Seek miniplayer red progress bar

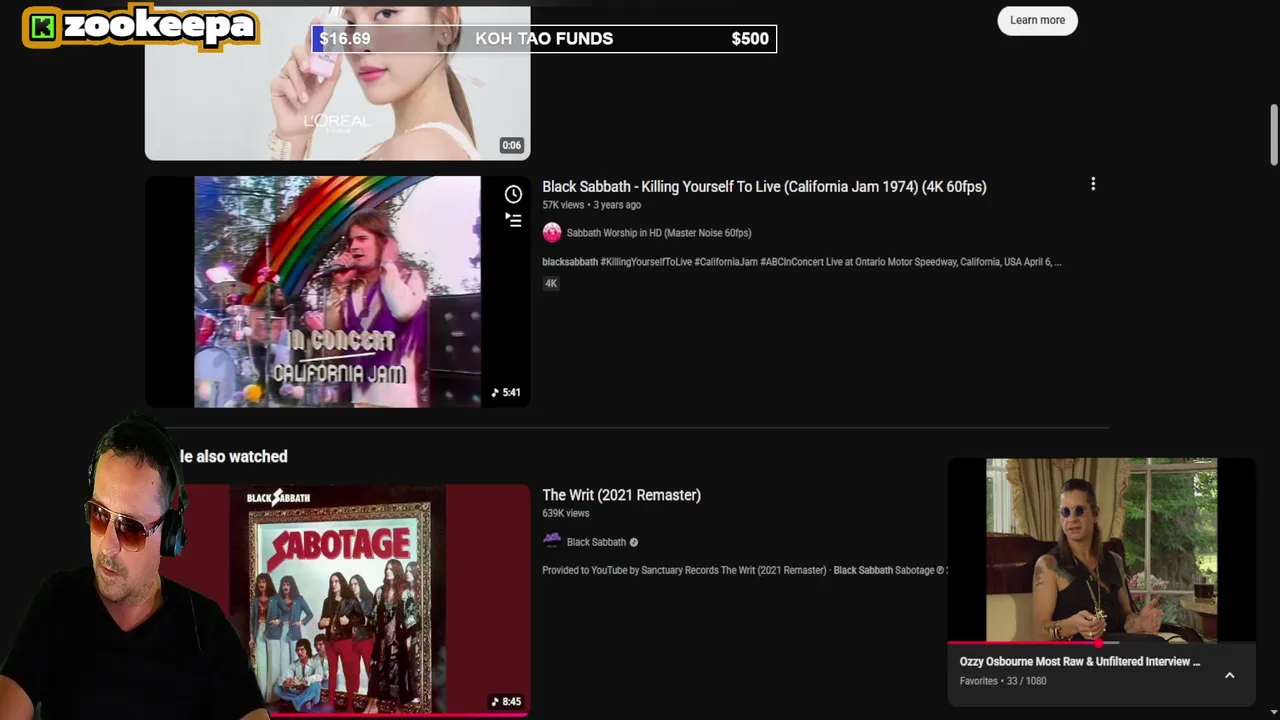[1101, 643]
